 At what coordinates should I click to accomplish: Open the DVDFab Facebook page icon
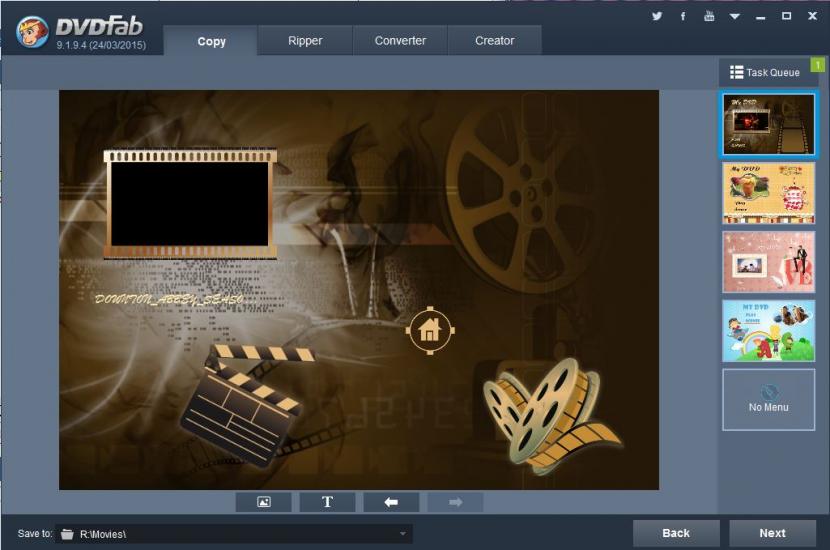point(683,16)
